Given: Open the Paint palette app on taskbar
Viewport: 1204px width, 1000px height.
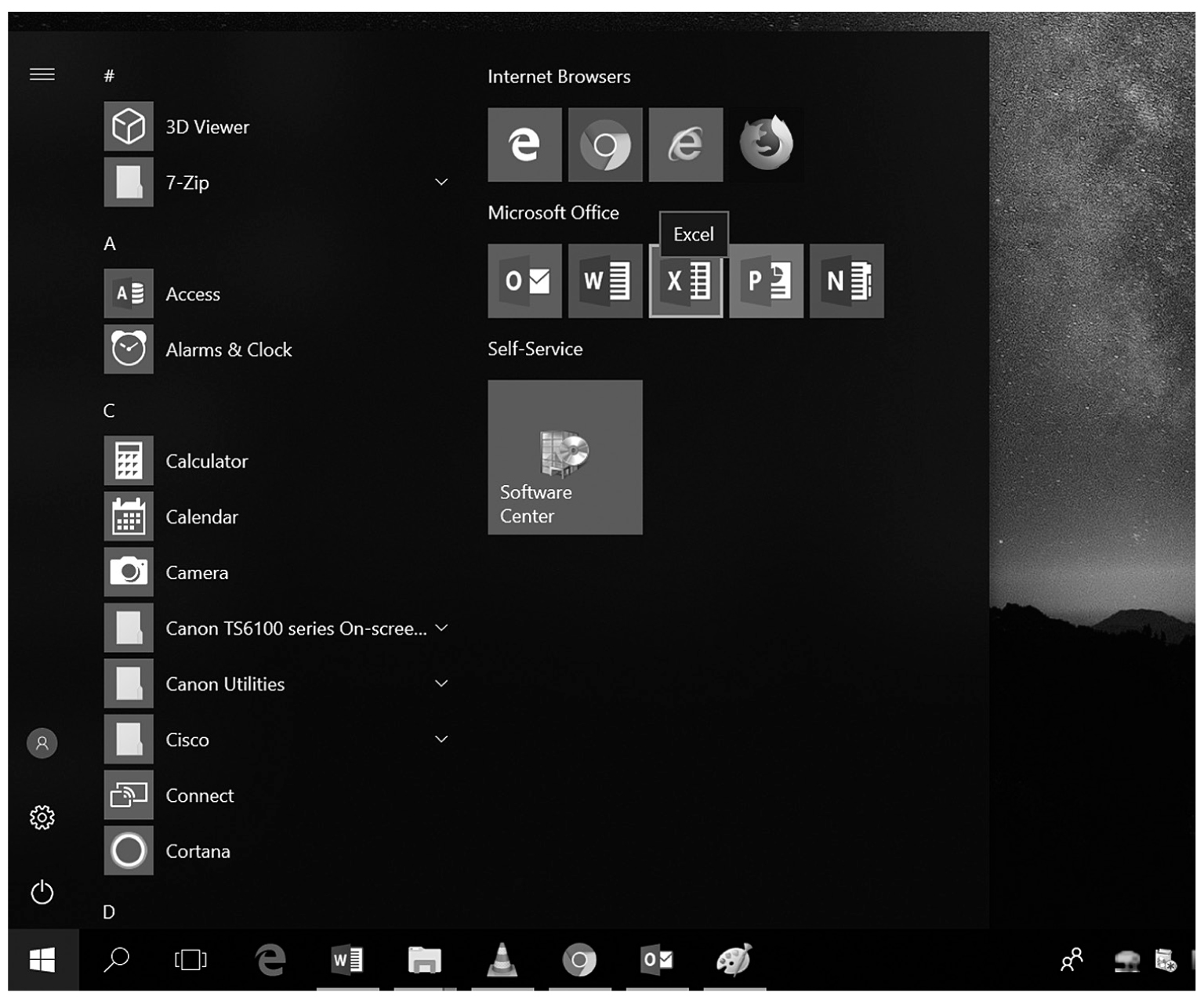Looking at the screenshot, I should pos(734,960).
